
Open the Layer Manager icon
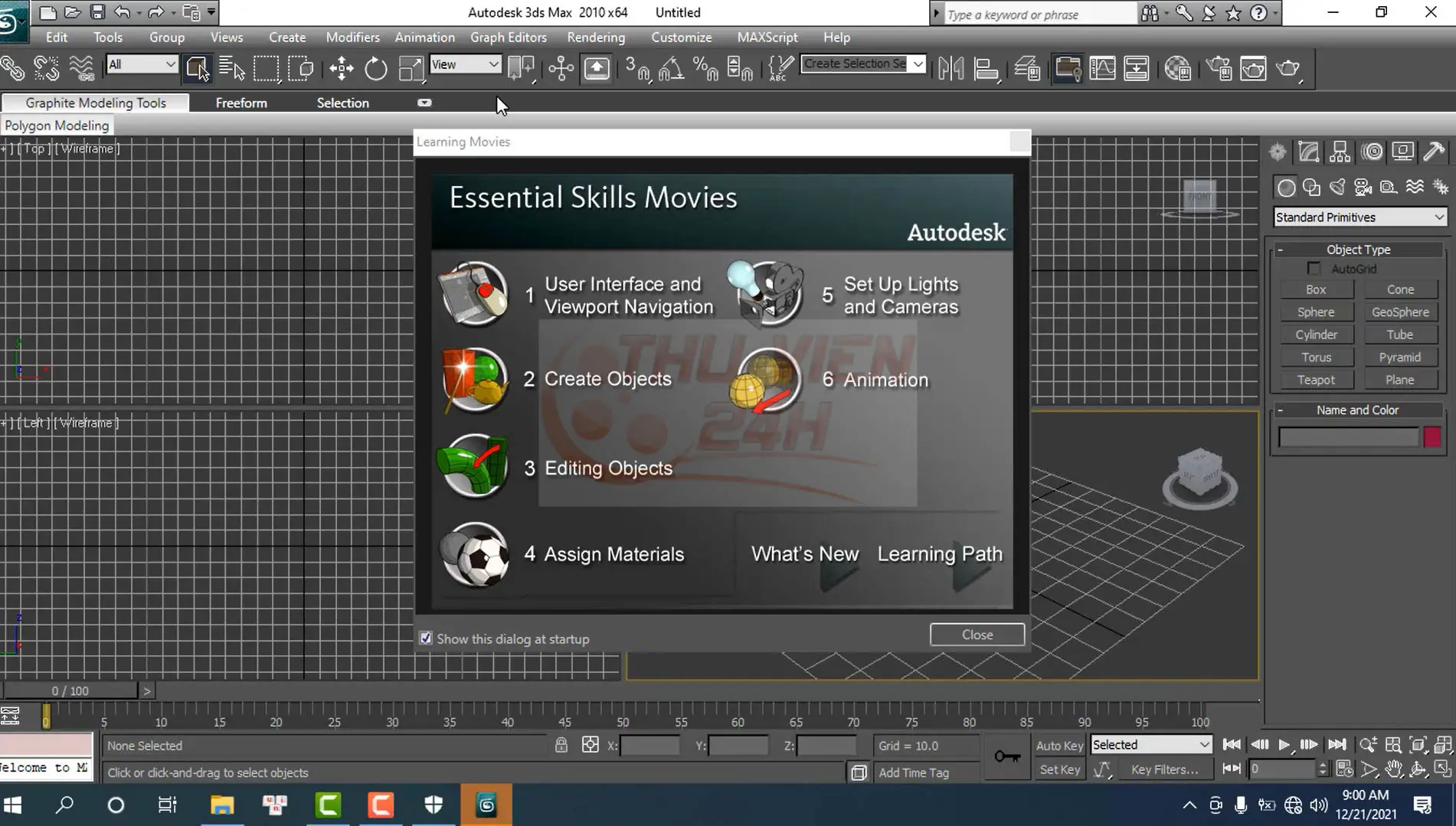[x=1027, y=69]
